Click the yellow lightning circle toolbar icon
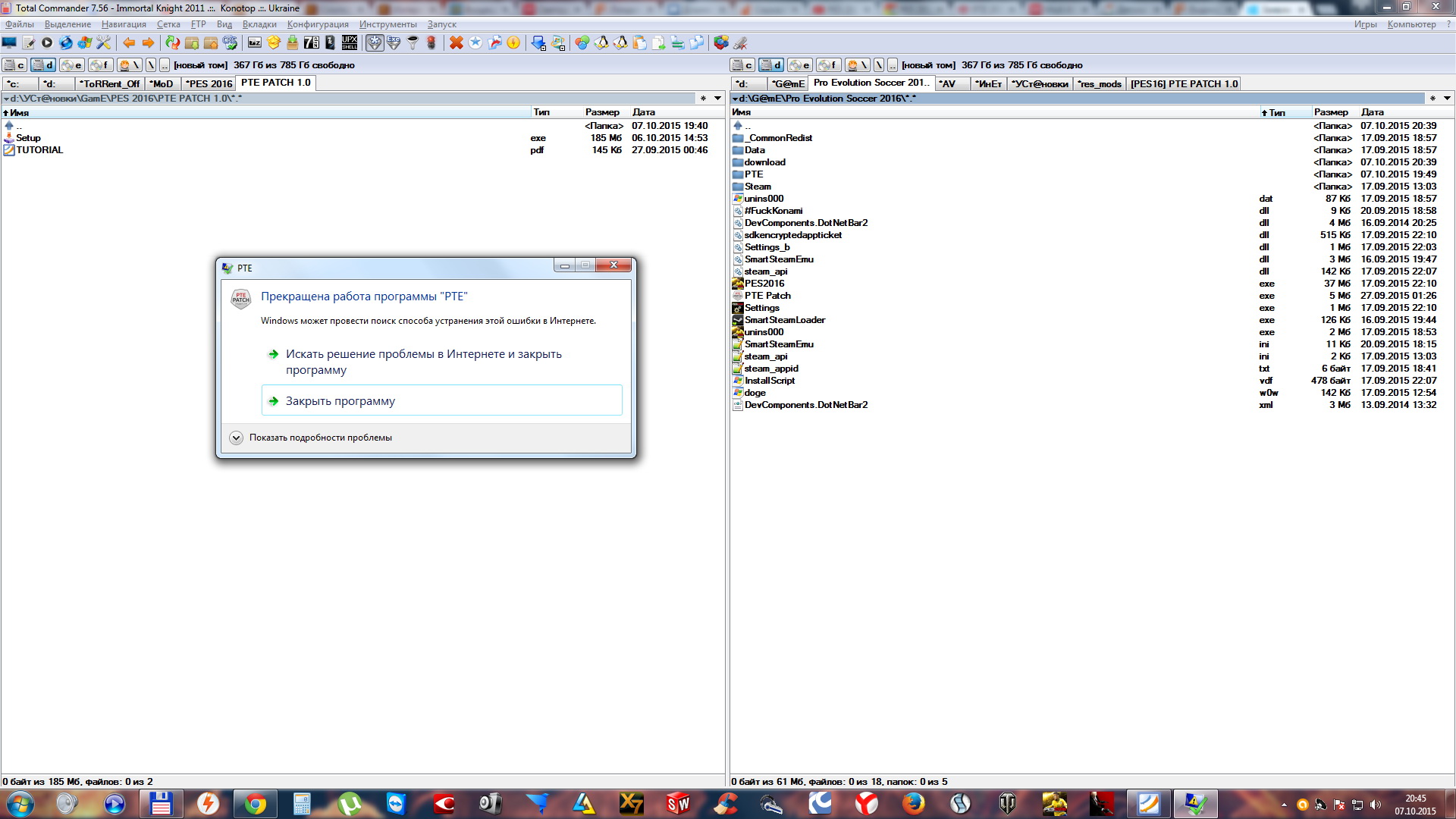 point(513,43)
